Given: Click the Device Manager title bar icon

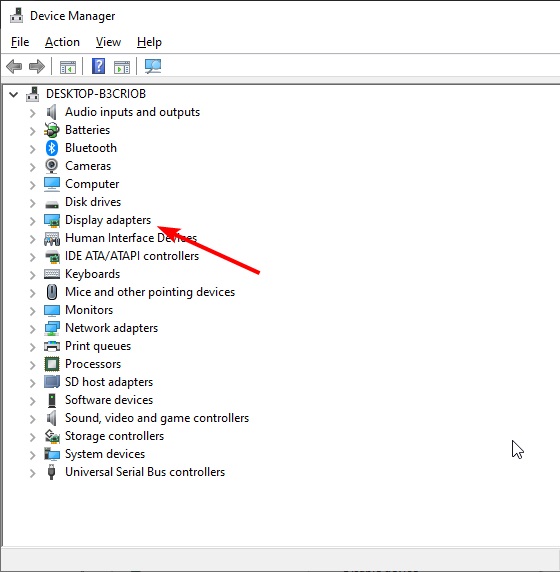Looking at the screenshot, I should click(x=16, y=16).
